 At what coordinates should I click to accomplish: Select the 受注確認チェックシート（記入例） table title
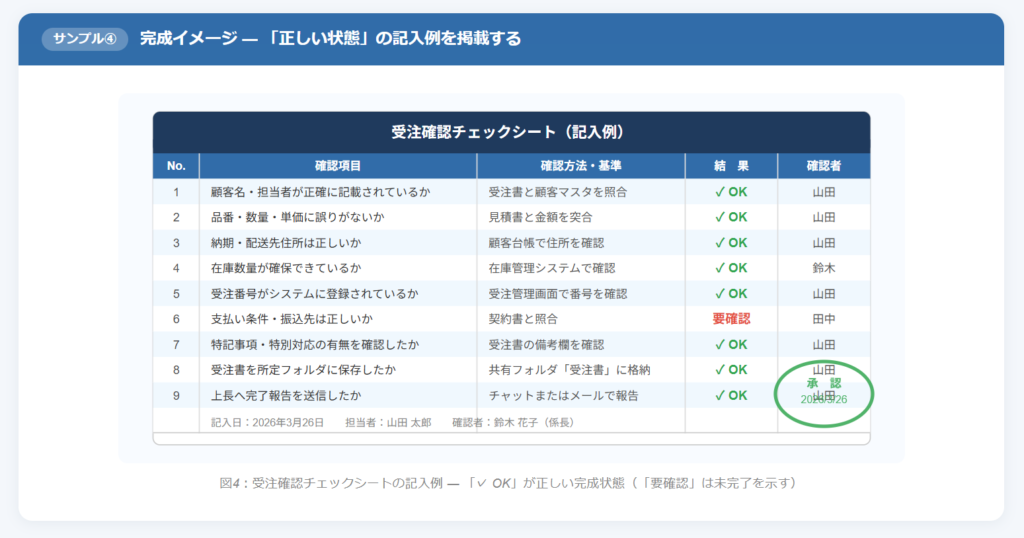[511, 132]
